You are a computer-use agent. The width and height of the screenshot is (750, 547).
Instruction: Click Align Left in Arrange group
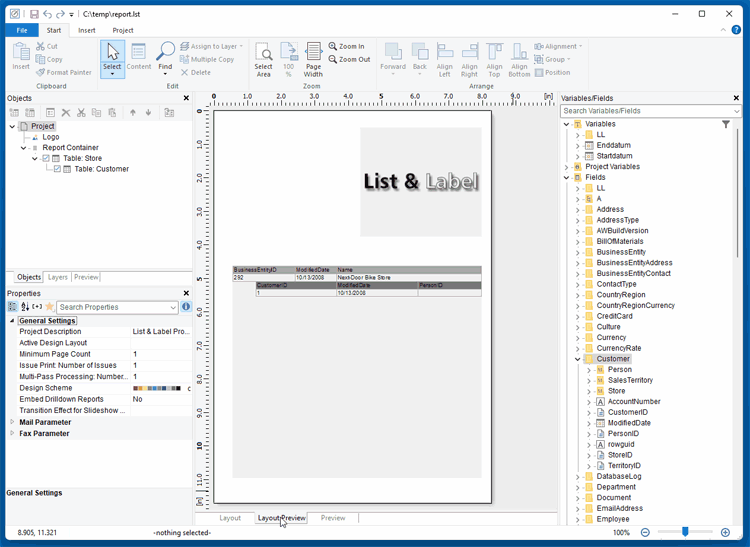[445, 60]
